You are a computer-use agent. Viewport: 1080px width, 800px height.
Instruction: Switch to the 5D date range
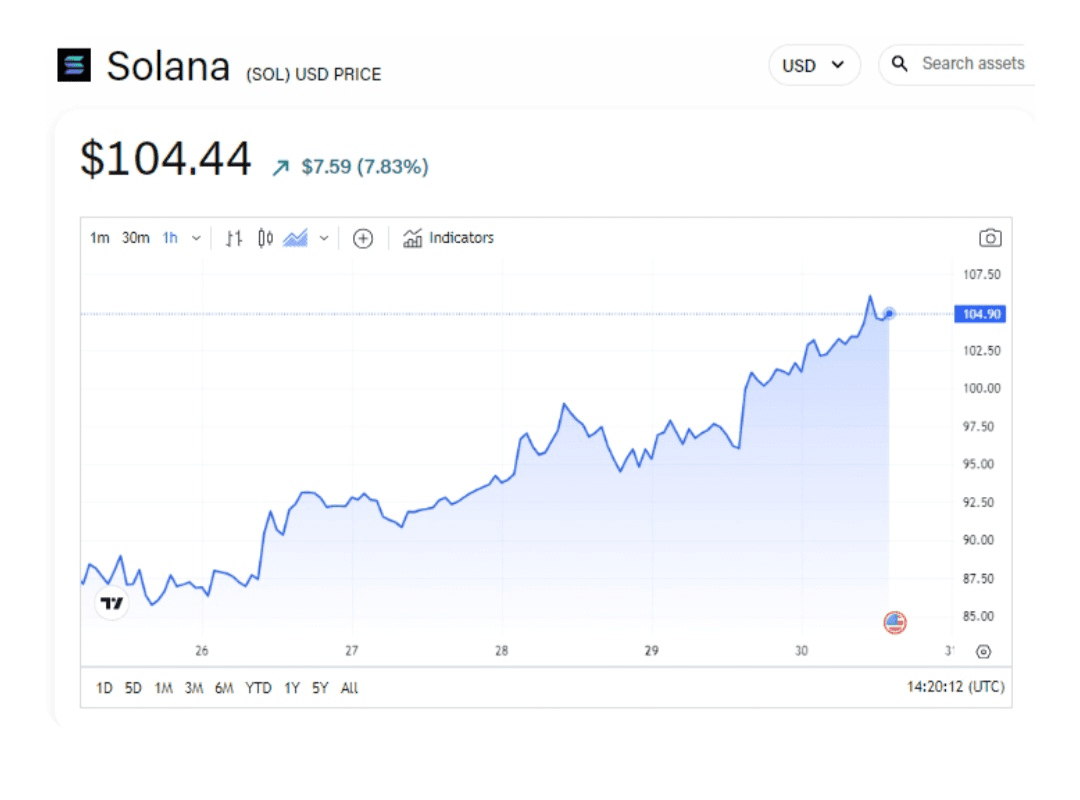tap(133, 688)
